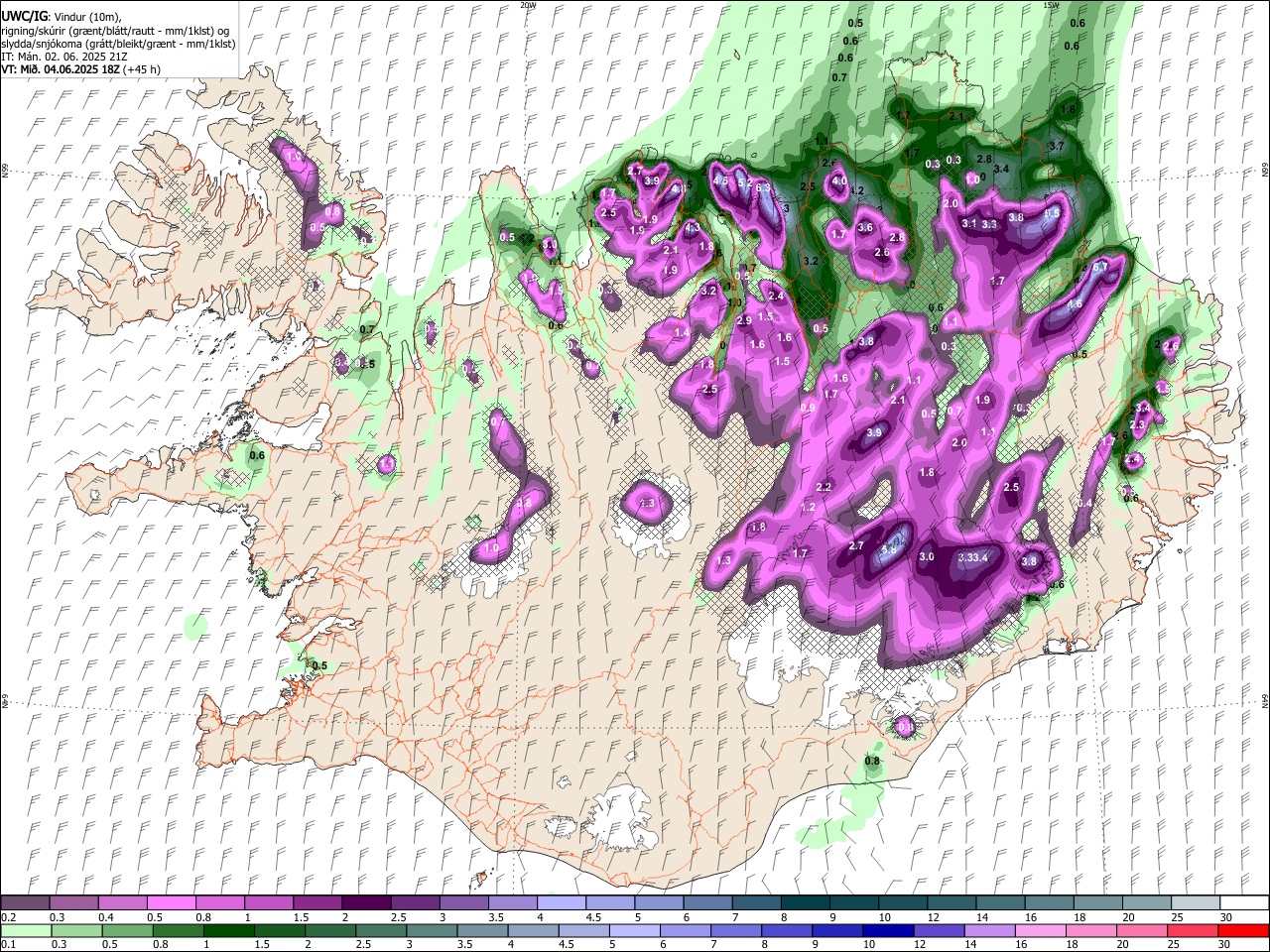The height and width of the screenshot is (952, 1270).
Task: Click the '0.2' label in the upper legend row
Action: 6,917
